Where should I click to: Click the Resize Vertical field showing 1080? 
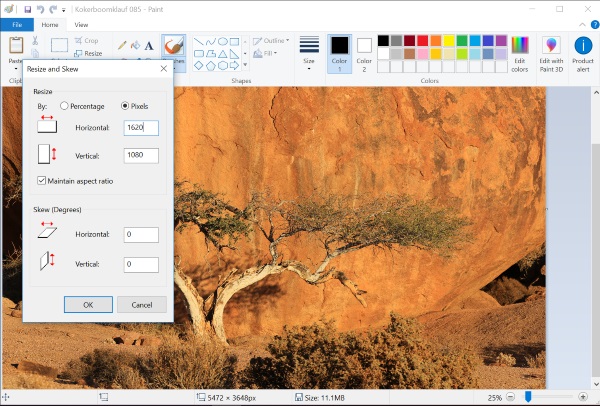[x=141, y=156]
